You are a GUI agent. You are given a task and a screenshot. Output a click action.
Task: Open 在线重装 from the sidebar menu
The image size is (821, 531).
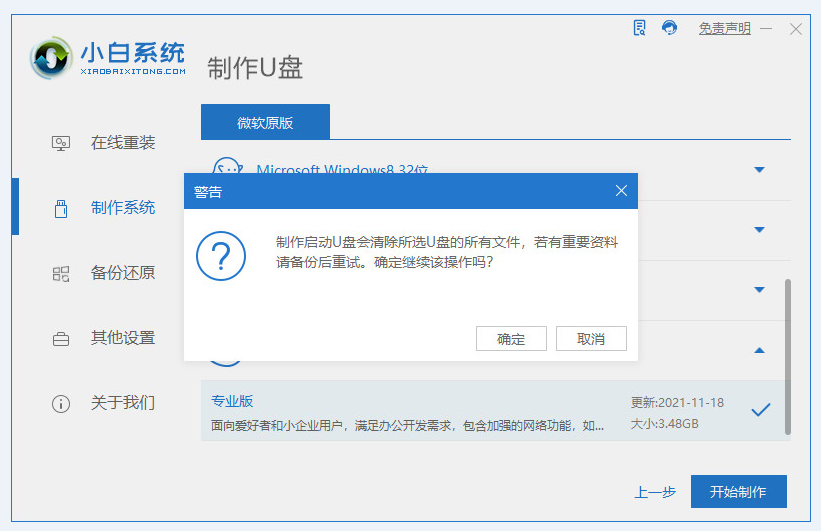pos(123,143)
